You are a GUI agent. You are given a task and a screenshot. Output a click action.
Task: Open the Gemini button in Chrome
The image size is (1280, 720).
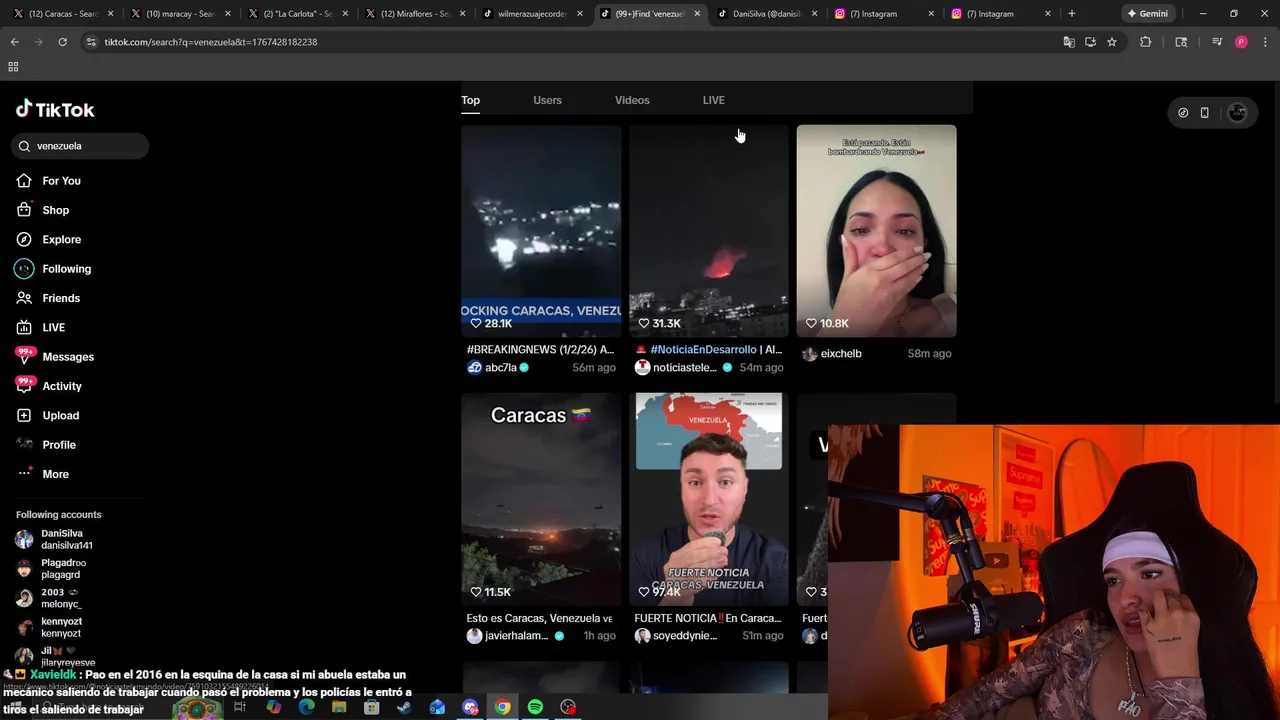[1147, 14]
